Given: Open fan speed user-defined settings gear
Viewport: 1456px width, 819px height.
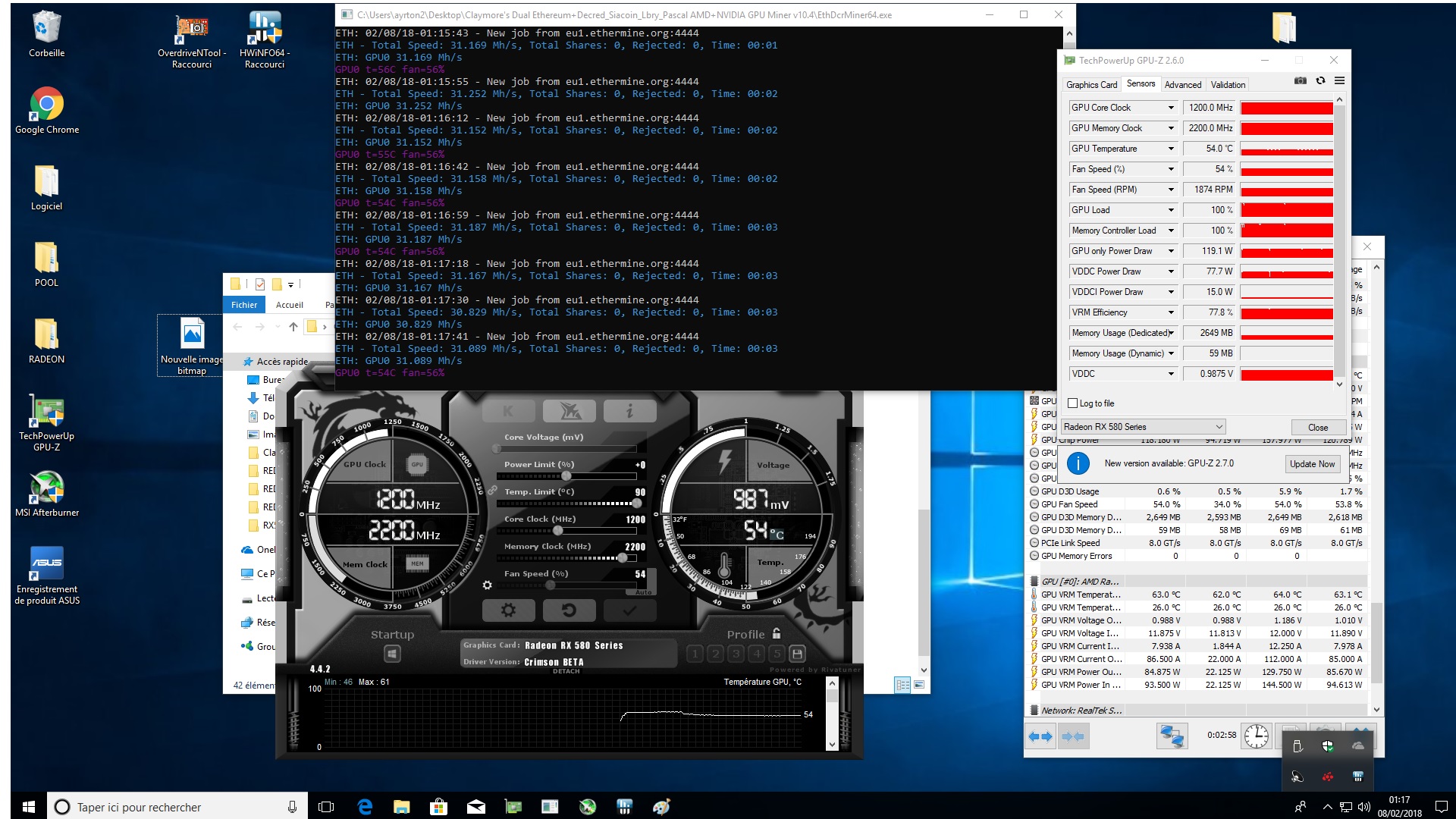Looking at the screenshot, I should pyautogui.click(x=488, y=585).
